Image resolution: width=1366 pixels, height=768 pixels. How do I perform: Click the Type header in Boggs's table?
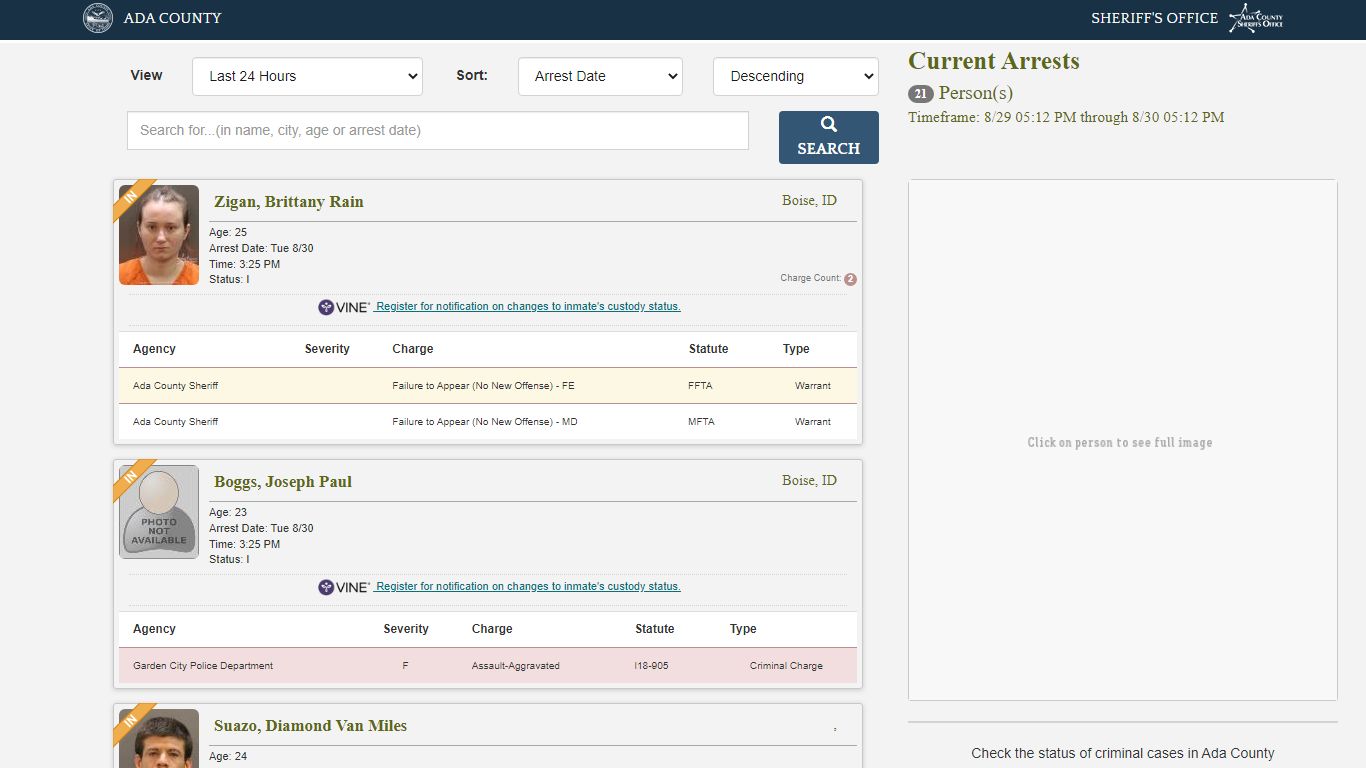click(x=743, y=629)
